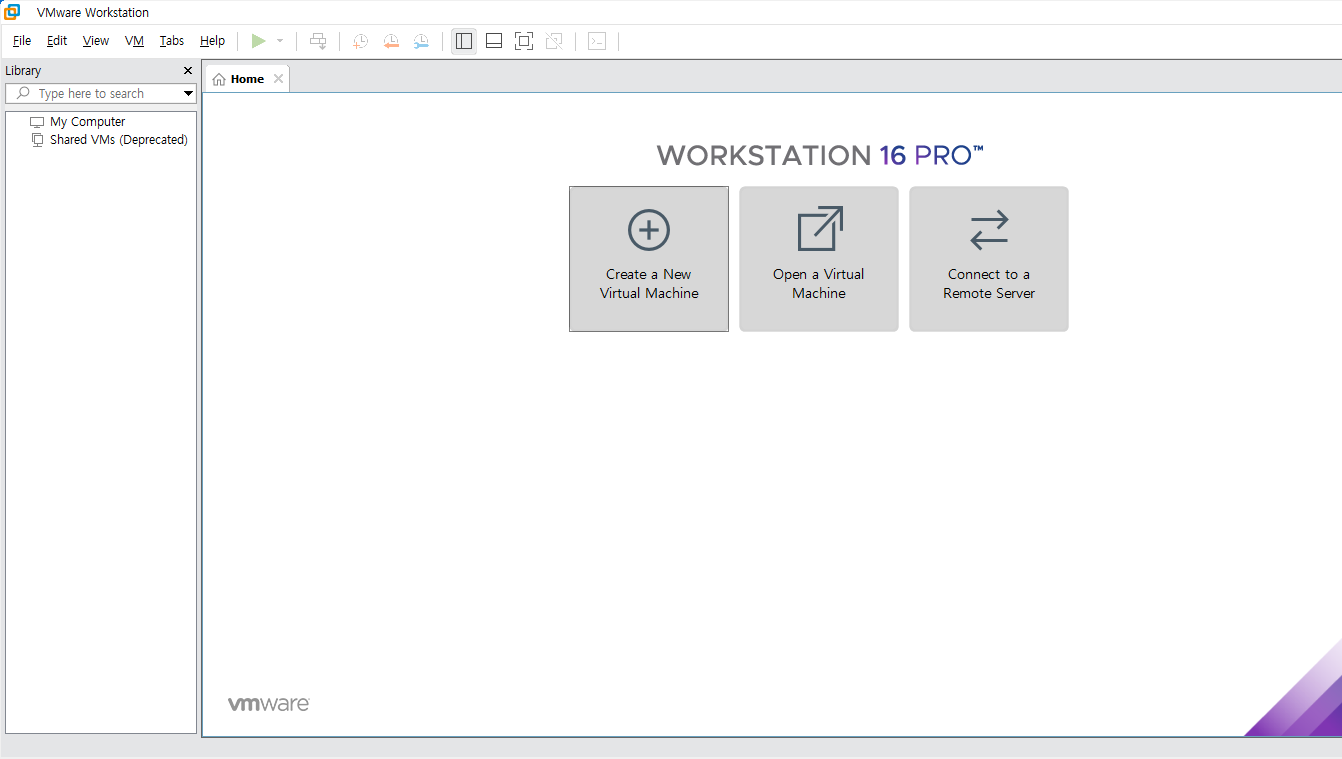Image resolution: width=1342 pixels, height=759 pixels.
Task: Click the Unity mode toolbar icon
Action: (554, 41)
